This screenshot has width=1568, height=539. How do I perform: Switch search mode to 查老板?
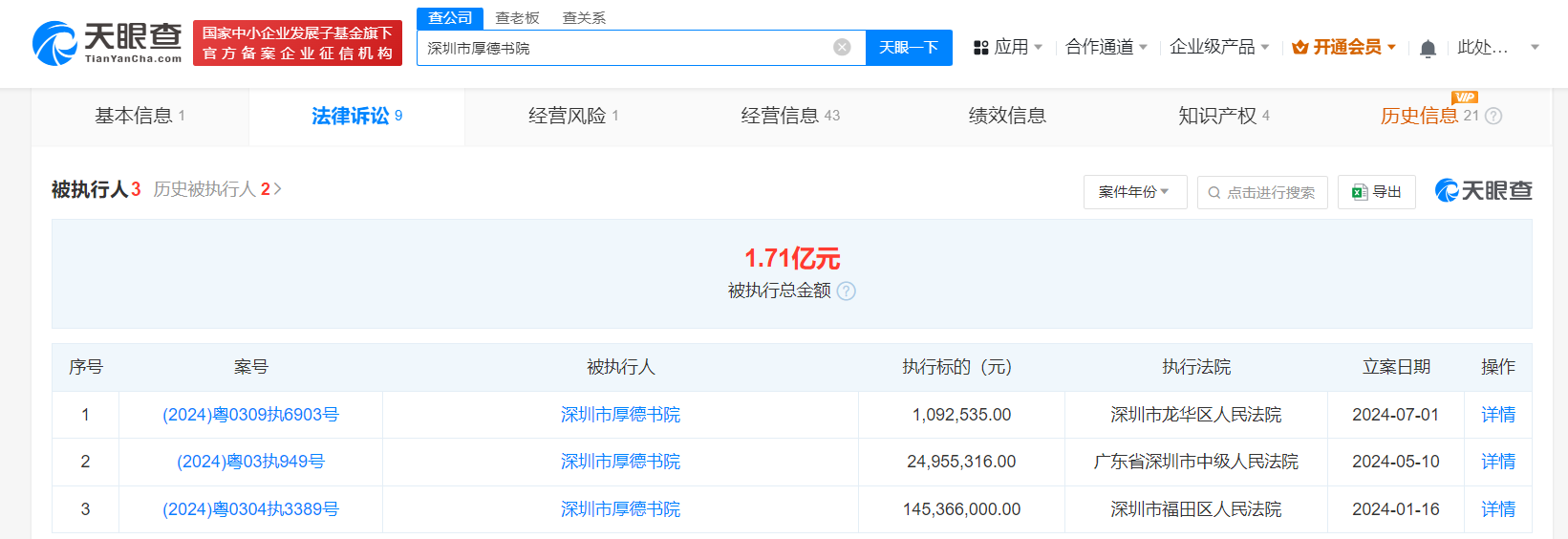(517, 18)
